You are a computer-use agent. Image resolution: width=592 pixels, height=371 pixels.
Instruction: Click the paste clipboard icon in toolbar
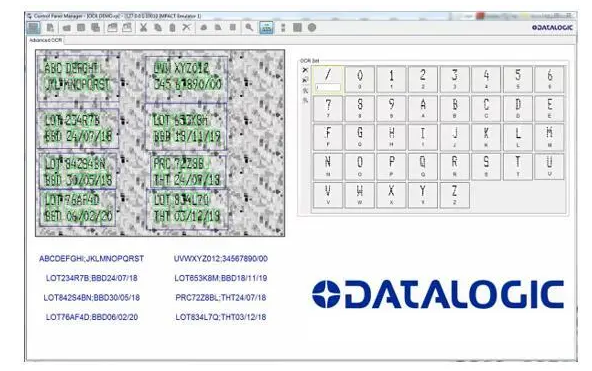tap(172, 28)
